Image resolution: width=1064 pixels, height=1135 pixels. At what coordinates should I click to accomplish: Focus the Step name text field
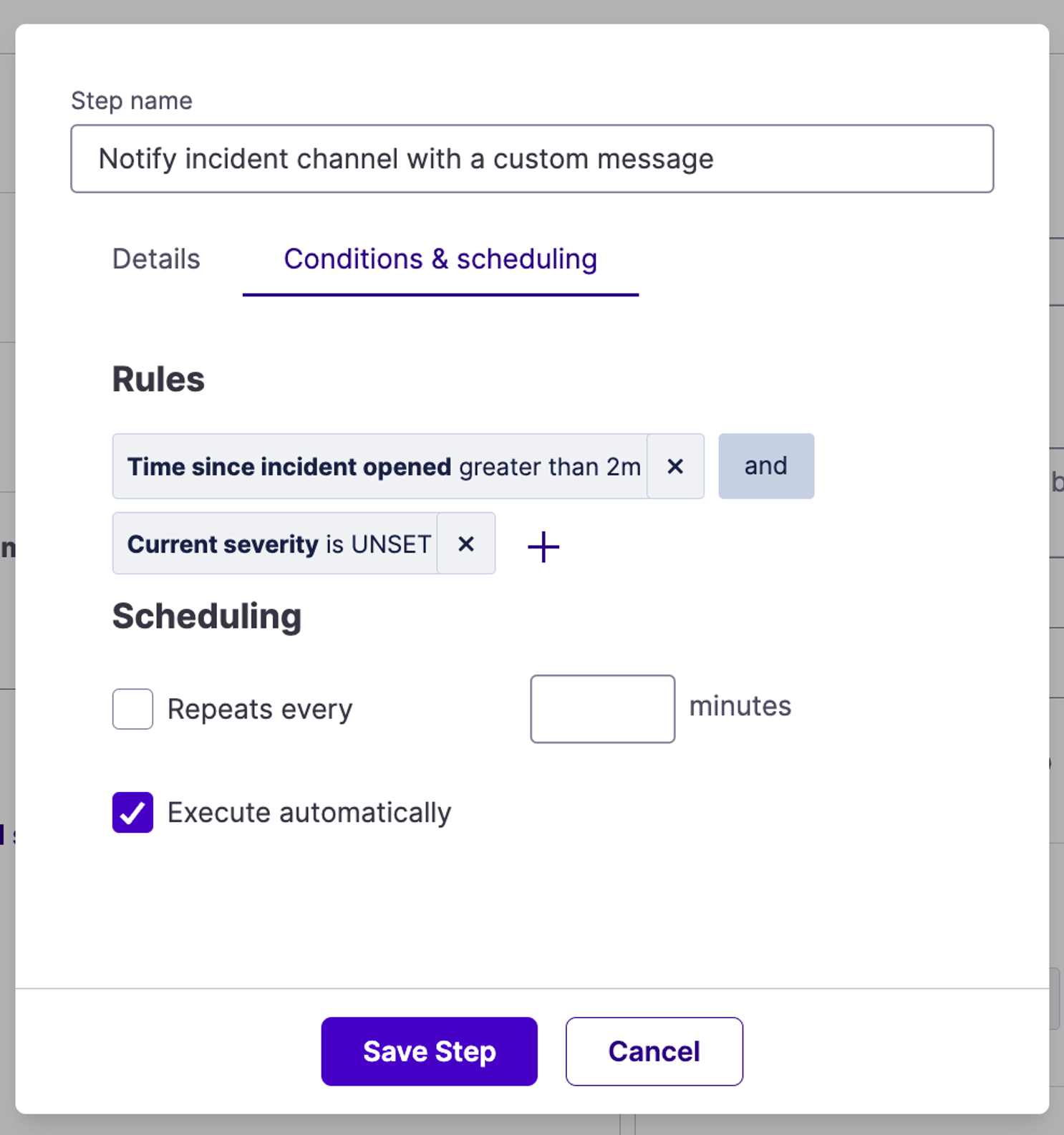click(x=532, y=159)
